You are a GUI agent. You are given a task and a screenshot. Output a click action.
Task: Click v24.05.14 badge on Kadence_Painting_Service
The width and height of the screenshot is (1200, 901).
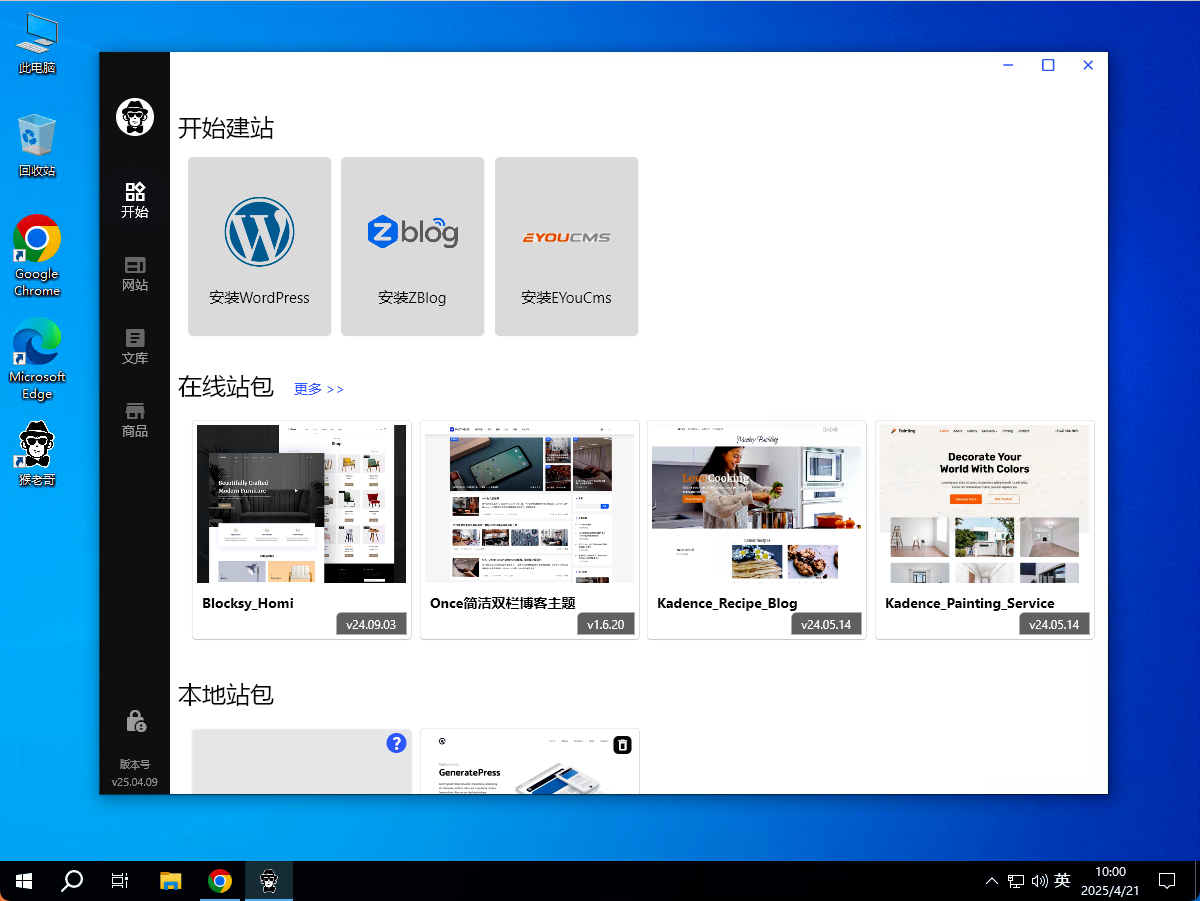(1054, 624)
